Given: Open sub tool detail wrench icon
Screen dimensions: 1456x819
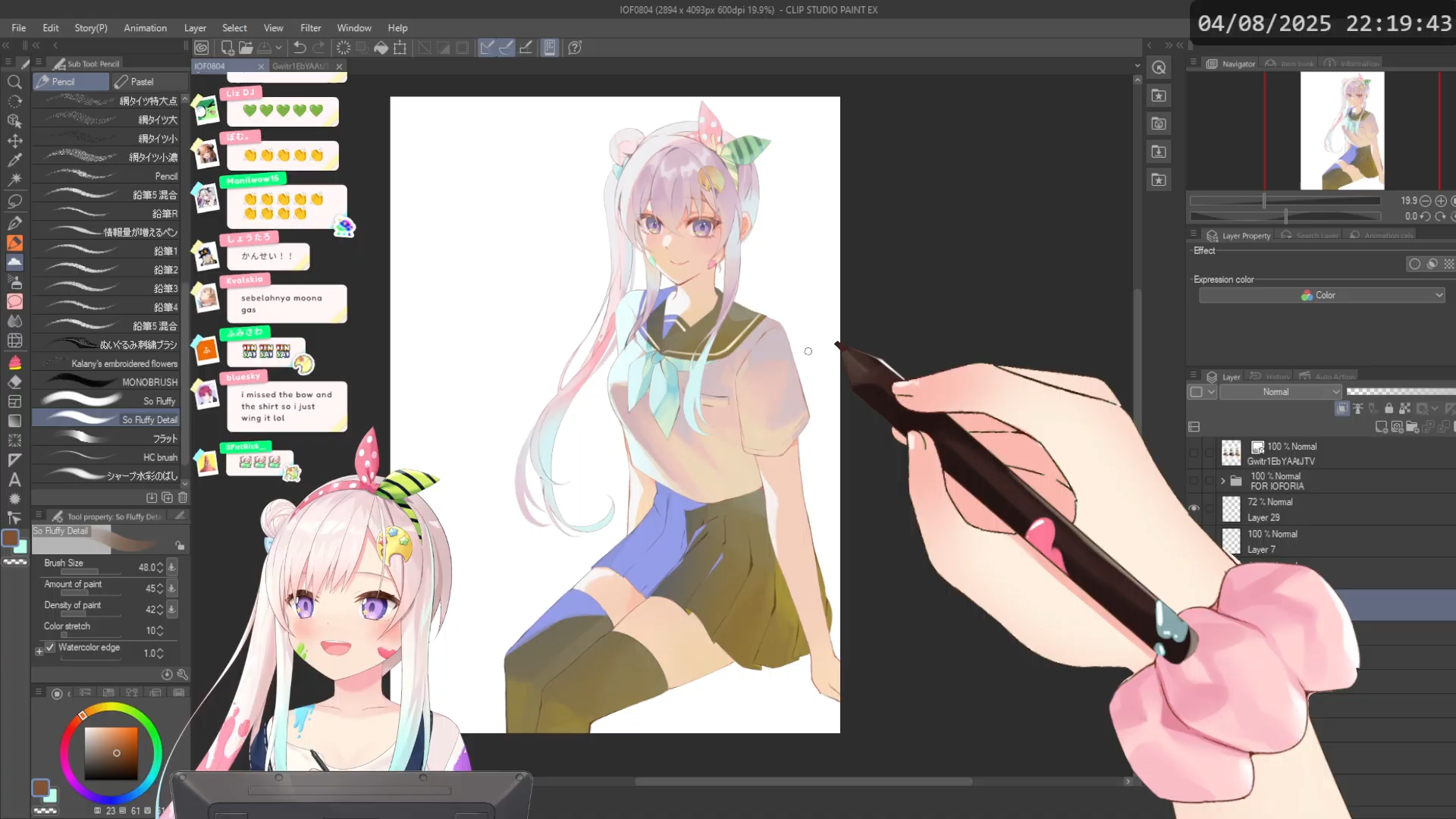Looking at the screenshot, I should (183, 675).
